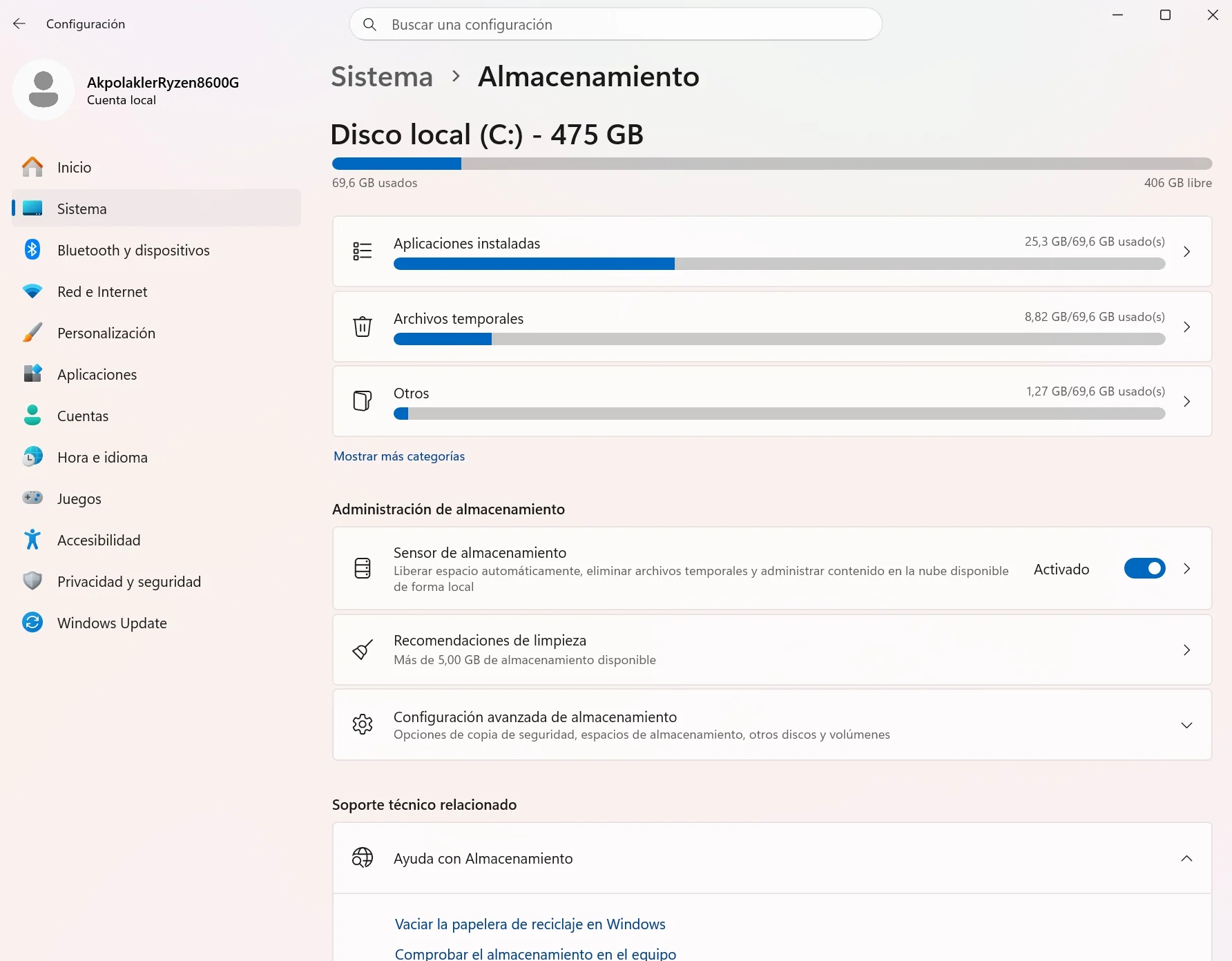Viewport: 1232px width, 961px height.
Task: Open the Inicio page
Action: click(157, 167)
